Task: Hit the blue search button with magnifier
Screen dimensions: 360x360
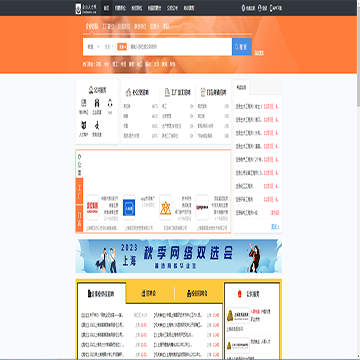Action: pyautogui.click(x=242, y=47)
